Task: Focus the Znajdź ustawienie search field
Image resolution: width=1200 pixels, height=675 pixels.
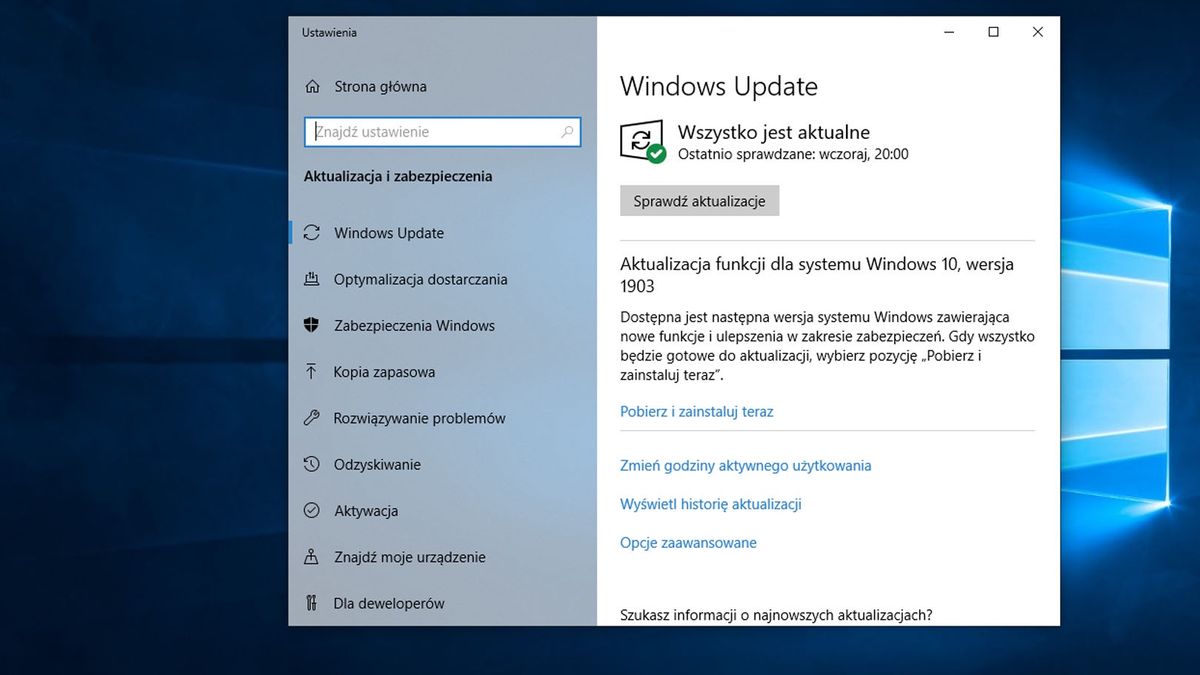Action: point(442,132)
